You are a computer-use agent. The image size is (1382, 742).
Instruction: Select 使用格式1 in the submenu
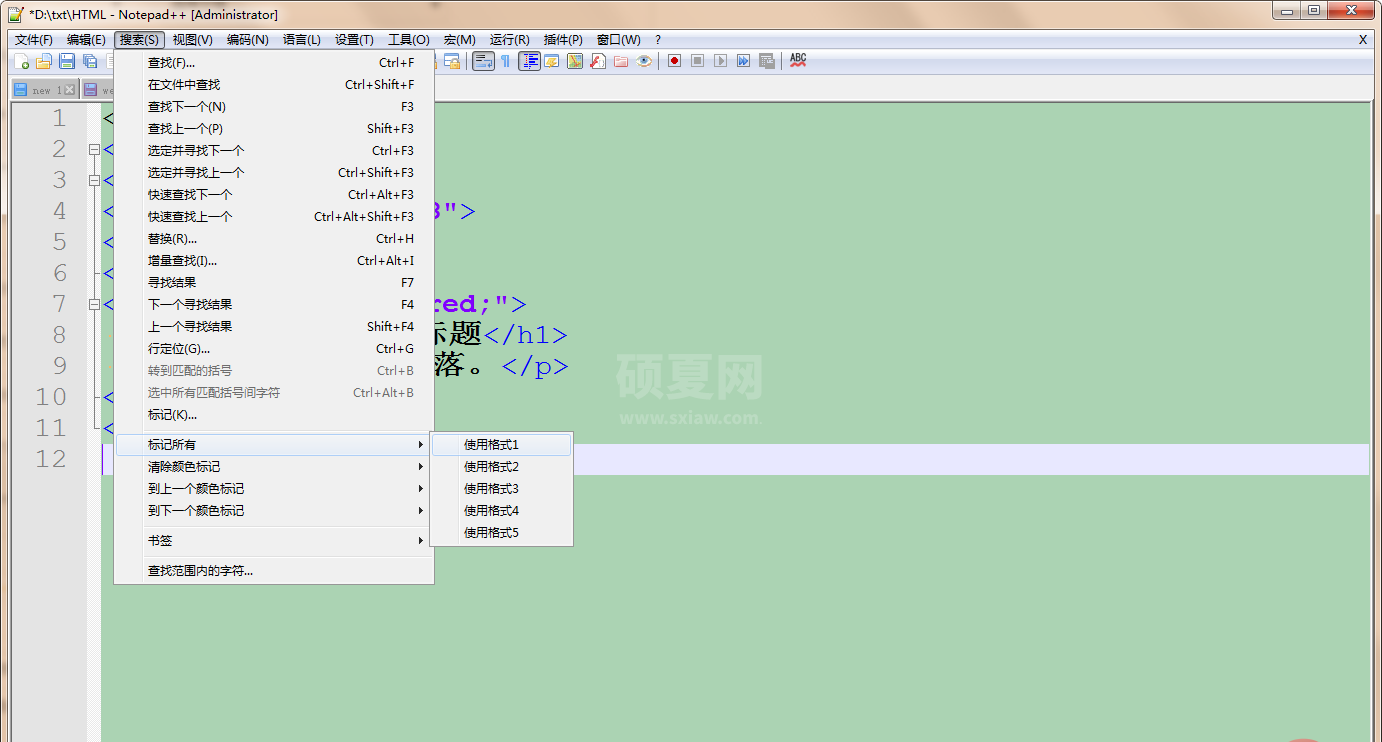tap(501, 445)
